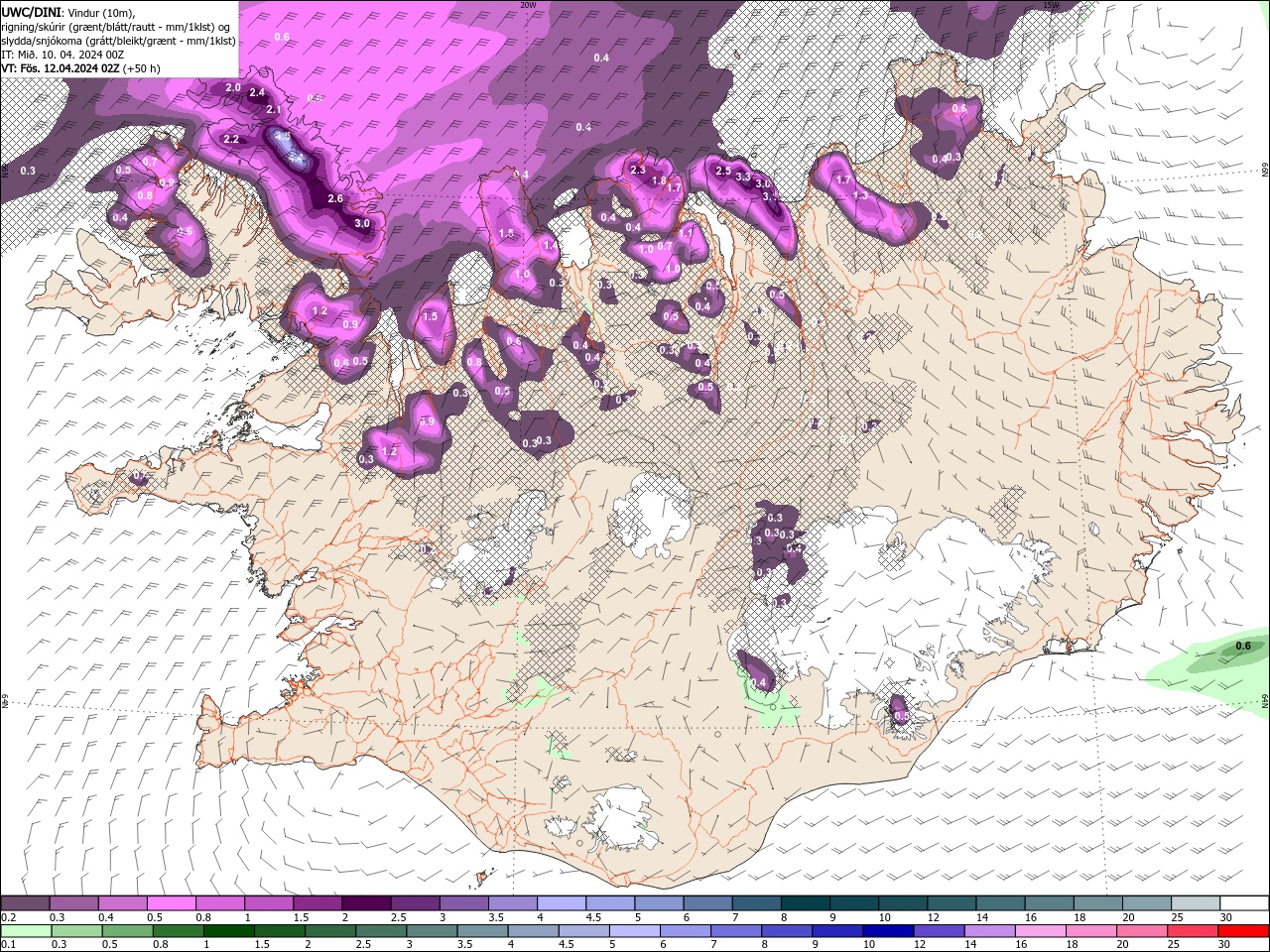Select the top-row legend swatch between 0.2 and 0.3

[x=25, y=903]
